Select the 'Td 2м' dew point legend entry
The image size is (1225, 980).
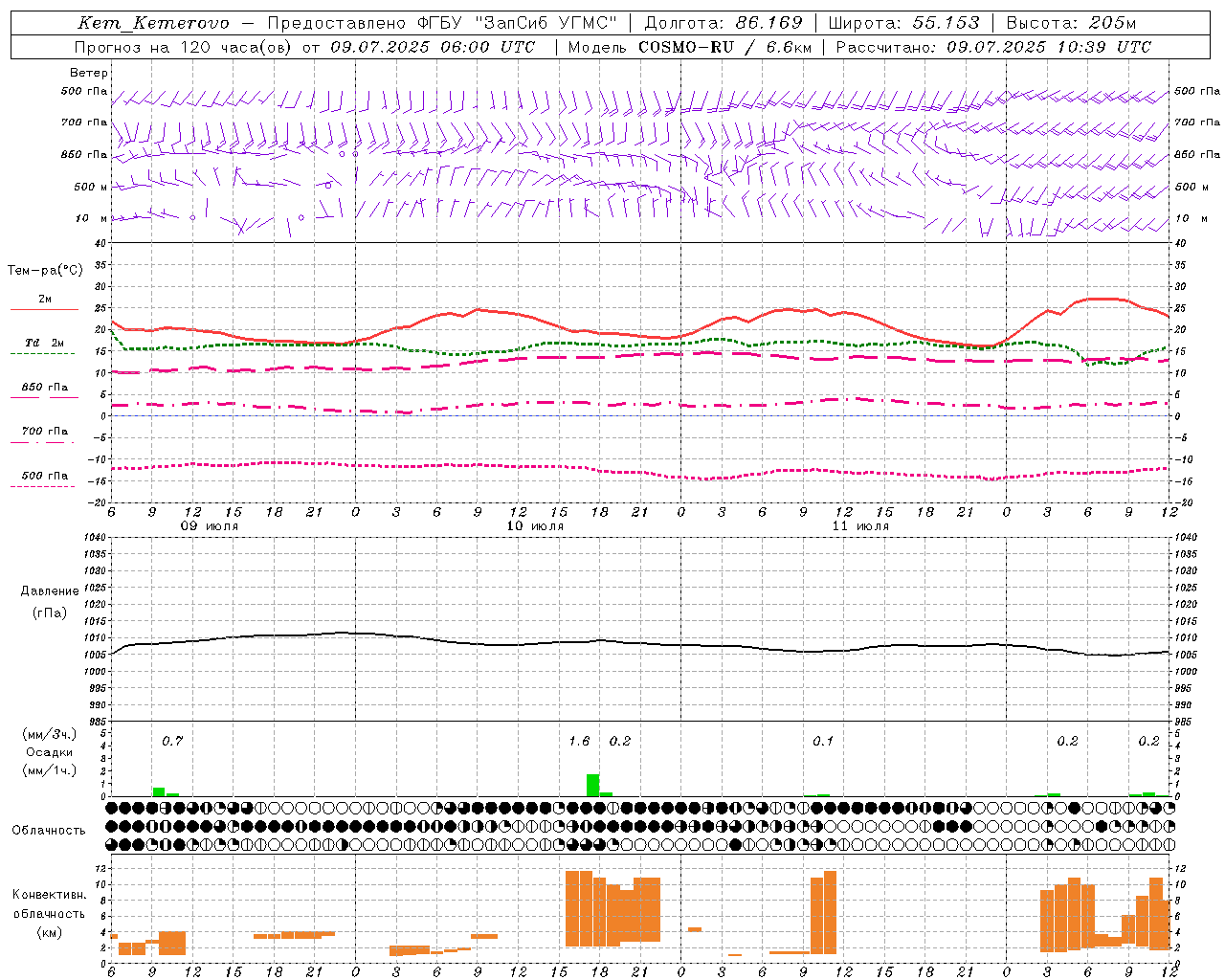tap(44, 343)
